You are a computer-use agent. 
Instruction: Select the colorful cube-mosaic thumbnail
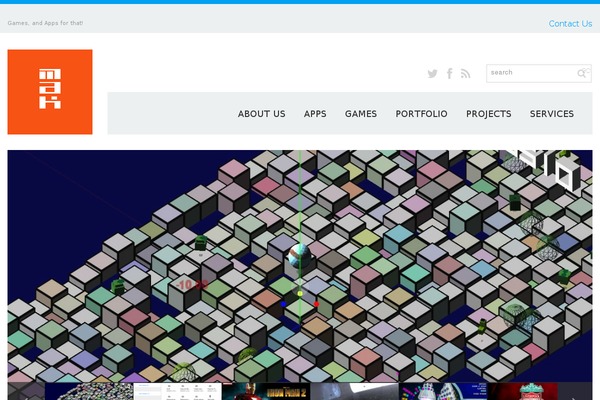(x=89, y=392)
